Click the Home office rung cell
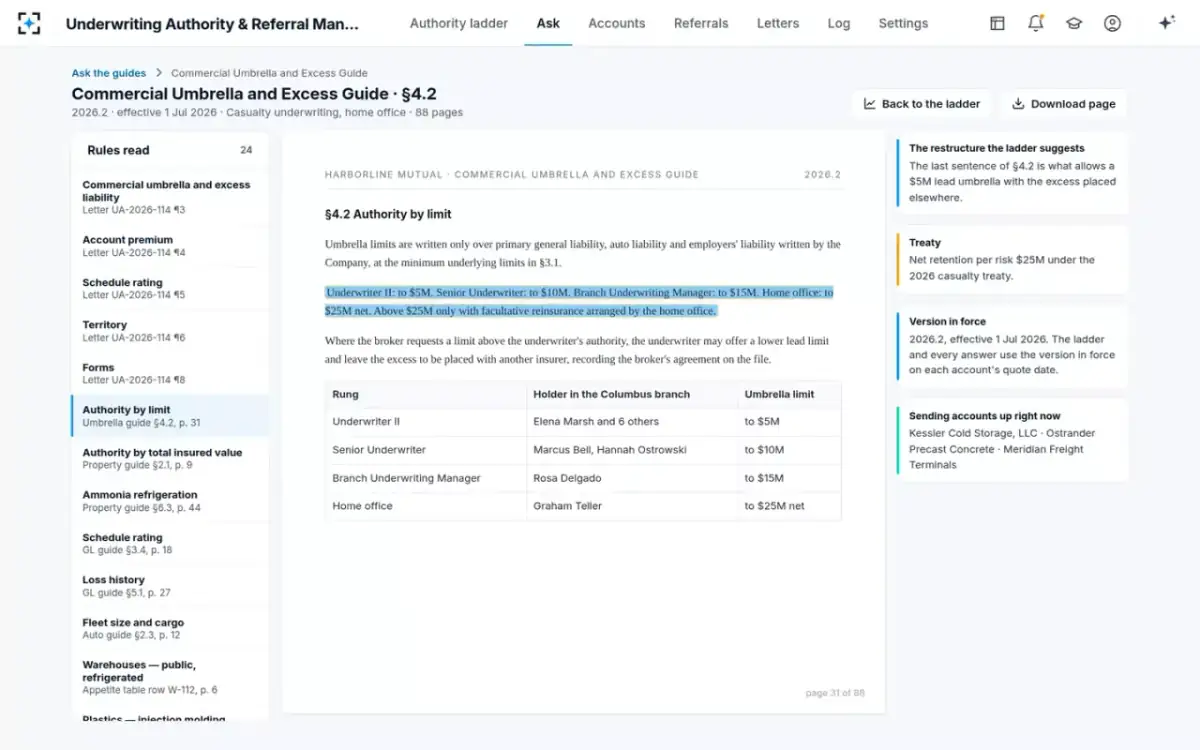The image size is (1200, 750). (426, 506)
